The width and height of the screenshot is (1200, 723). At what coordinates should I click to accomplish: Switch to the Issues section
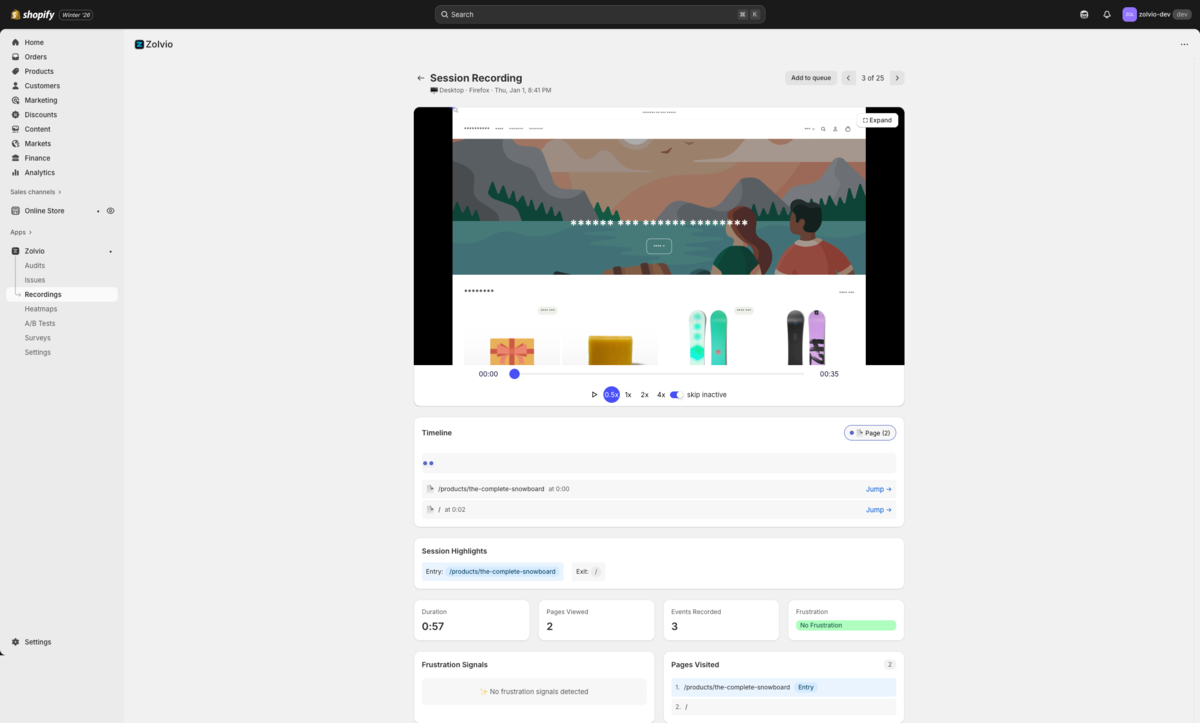pyautogui.click(x=34, y=279)
